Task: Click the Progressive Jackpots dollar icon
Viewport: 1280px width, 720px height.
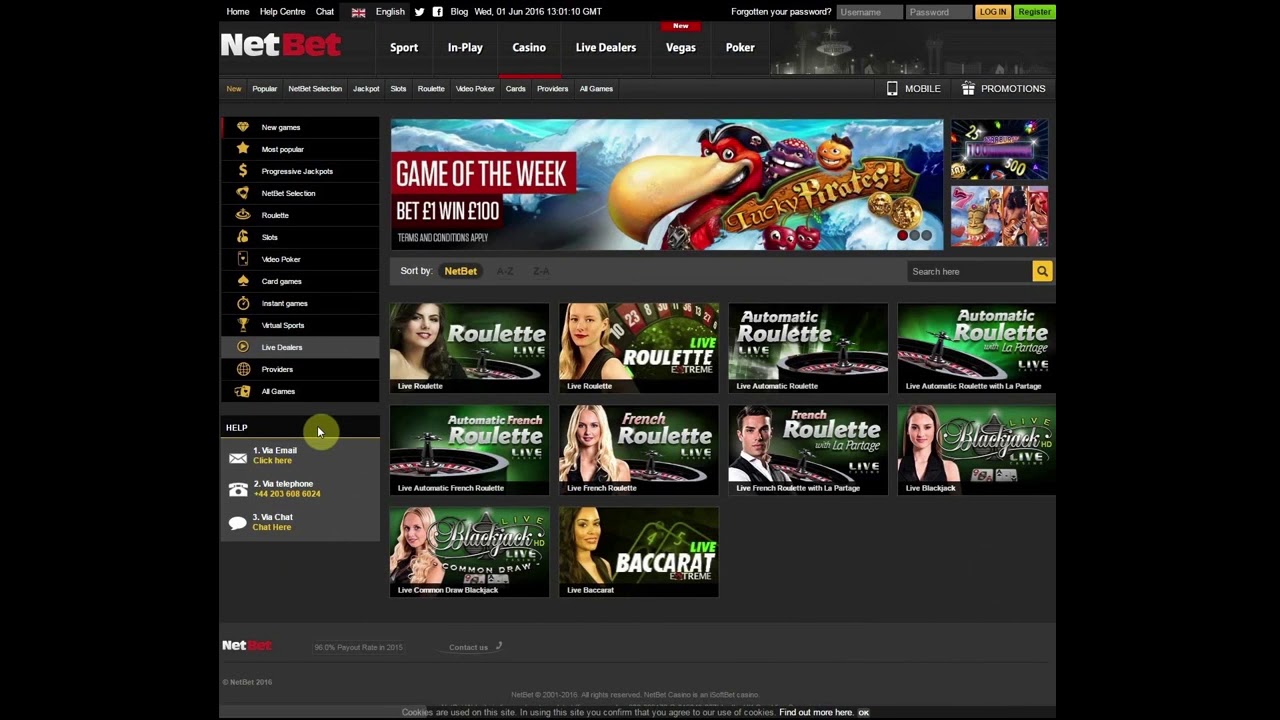Action: pyautogui.click(x=242, y=171)
